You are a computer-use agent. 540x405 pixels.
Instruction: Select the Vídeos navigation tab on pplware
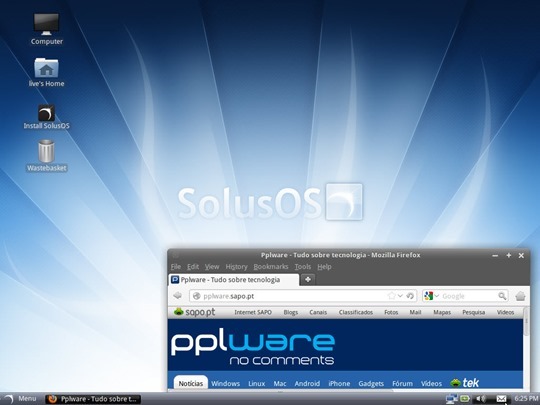coord(431,383)
